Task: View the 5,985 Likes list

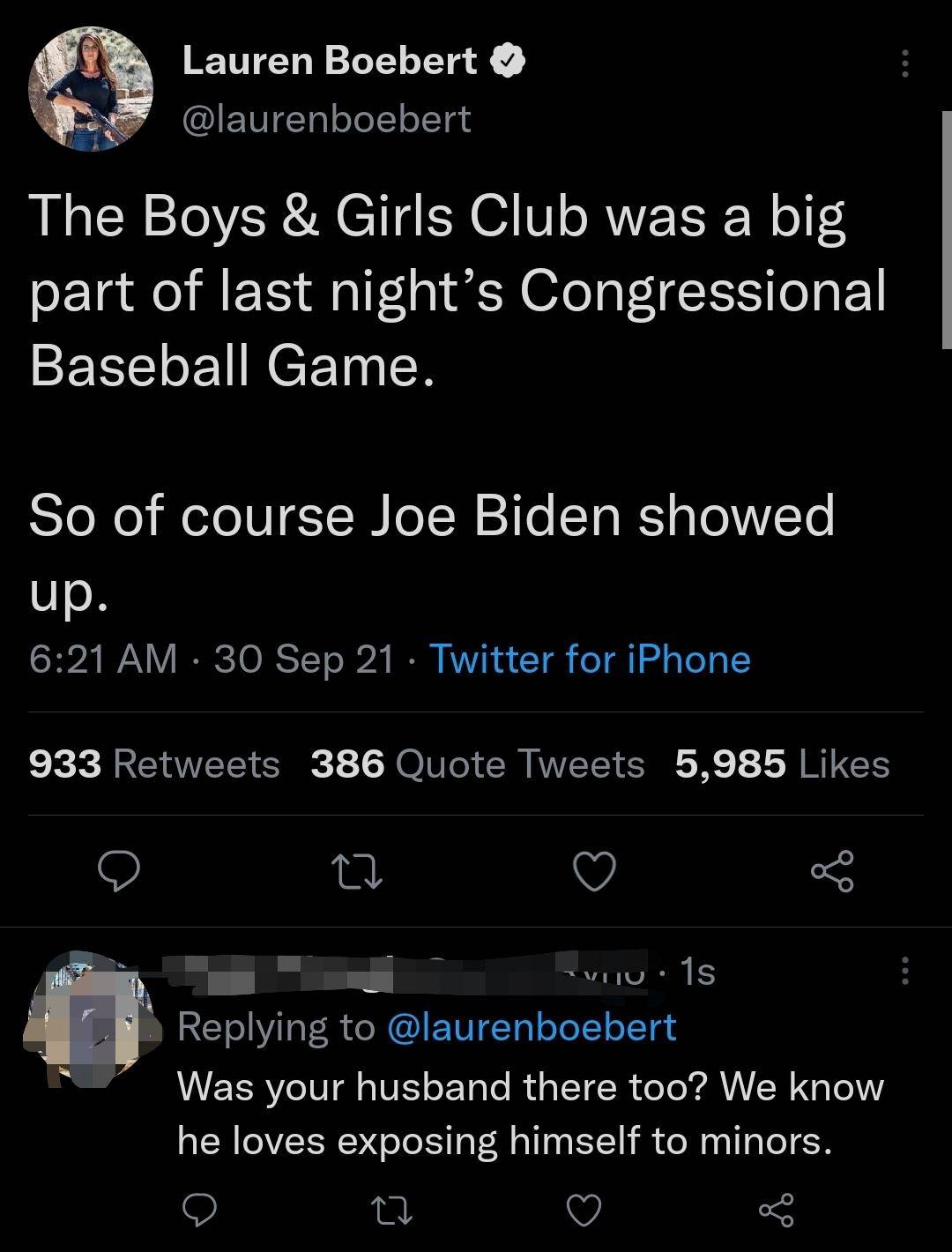Action: pos(782,764)
